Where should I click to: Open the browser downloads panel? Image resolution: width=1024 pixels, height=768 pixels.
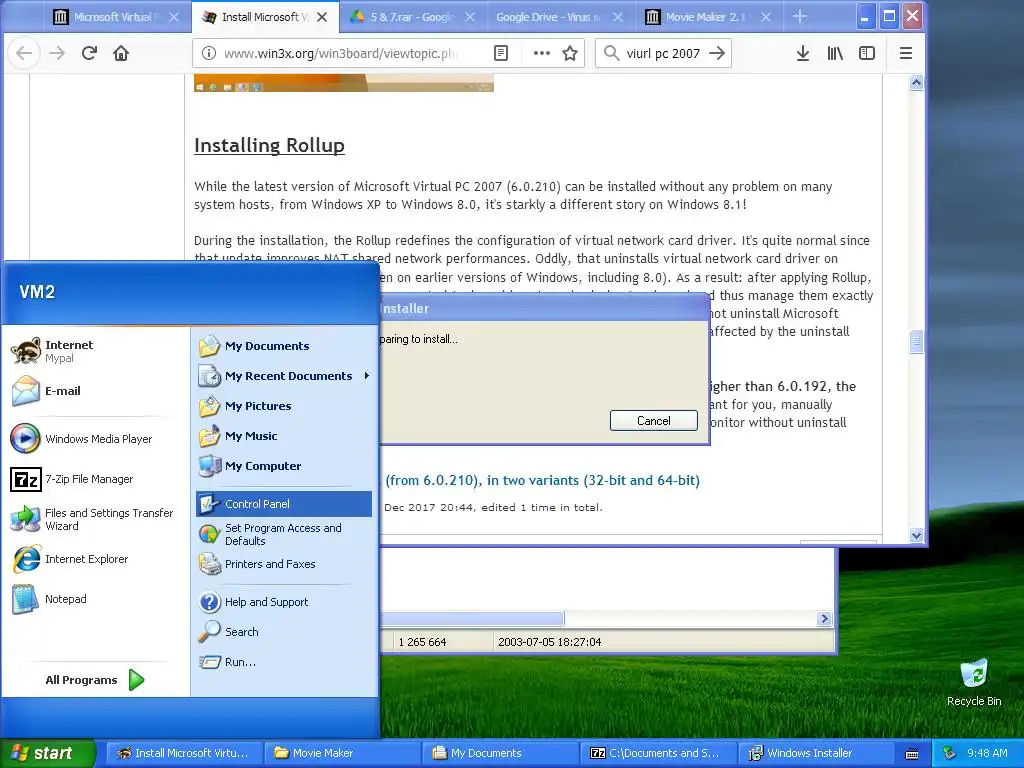(803, 53)
